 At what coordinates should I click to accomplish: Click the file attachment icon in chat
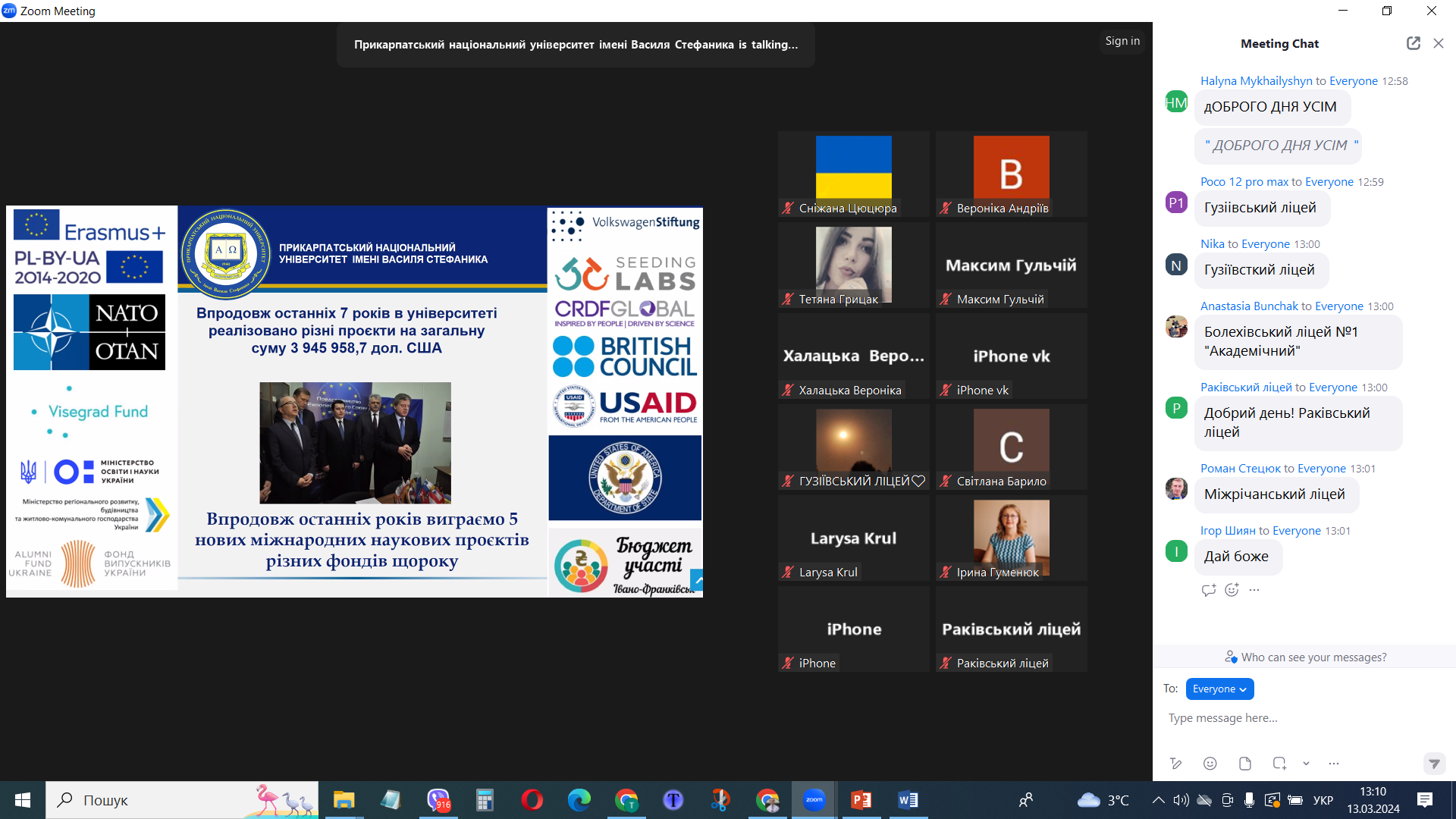(1245, 764)
